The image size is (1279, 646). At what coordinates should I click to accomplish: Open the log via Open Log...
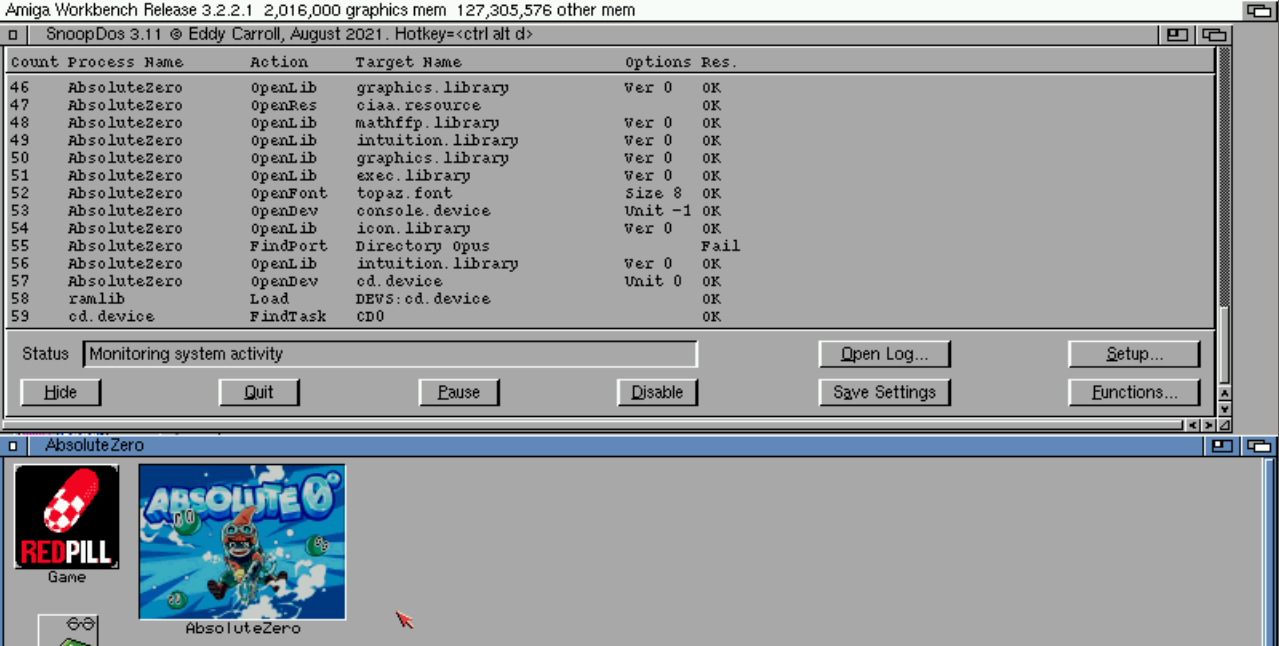point(884,354)
